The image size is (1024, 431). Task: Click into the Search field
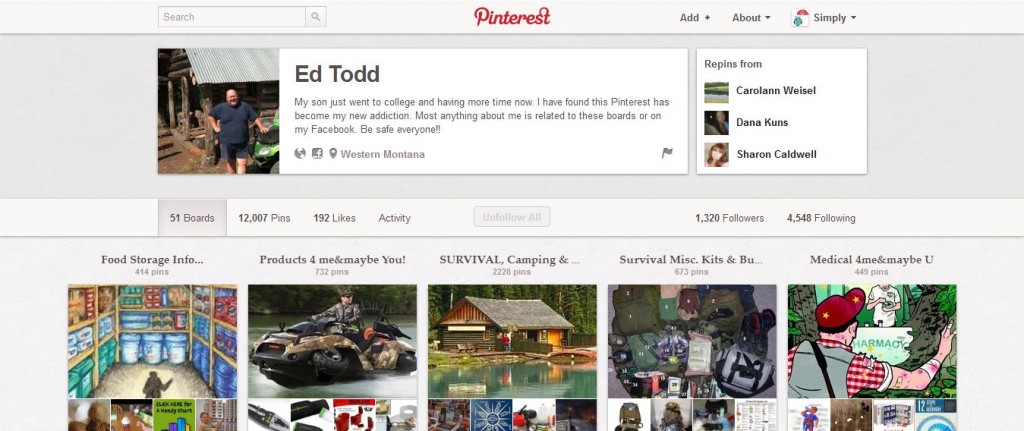[232, 17]
